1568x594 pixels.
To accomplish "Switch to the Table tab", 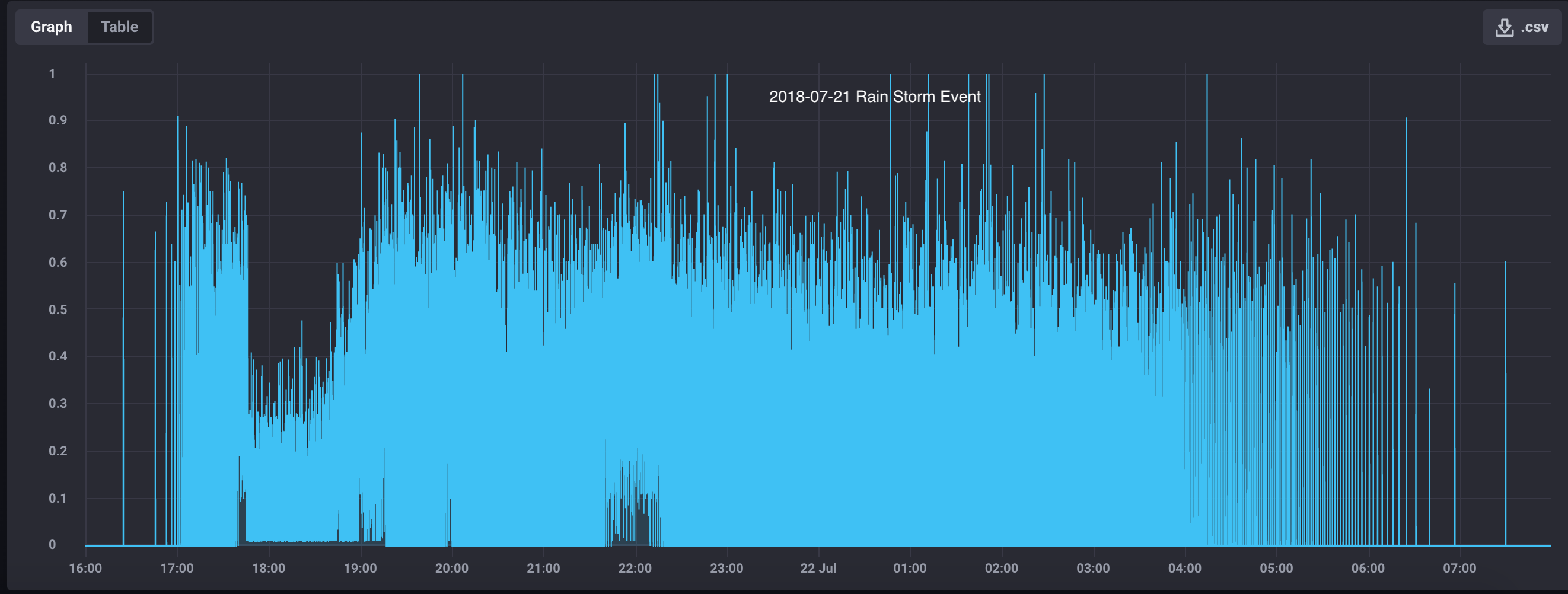I will point(119,27).
